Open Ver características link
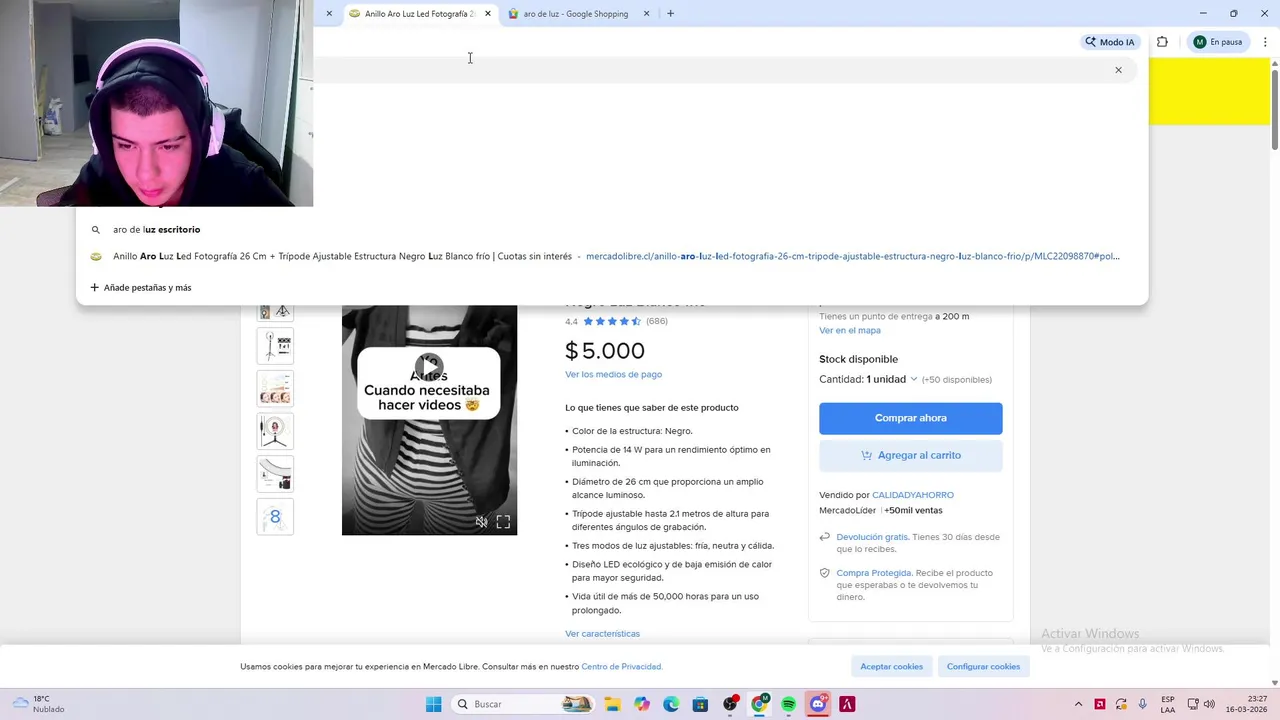The width and height of the screenshot is (1280, 720). 602,634
